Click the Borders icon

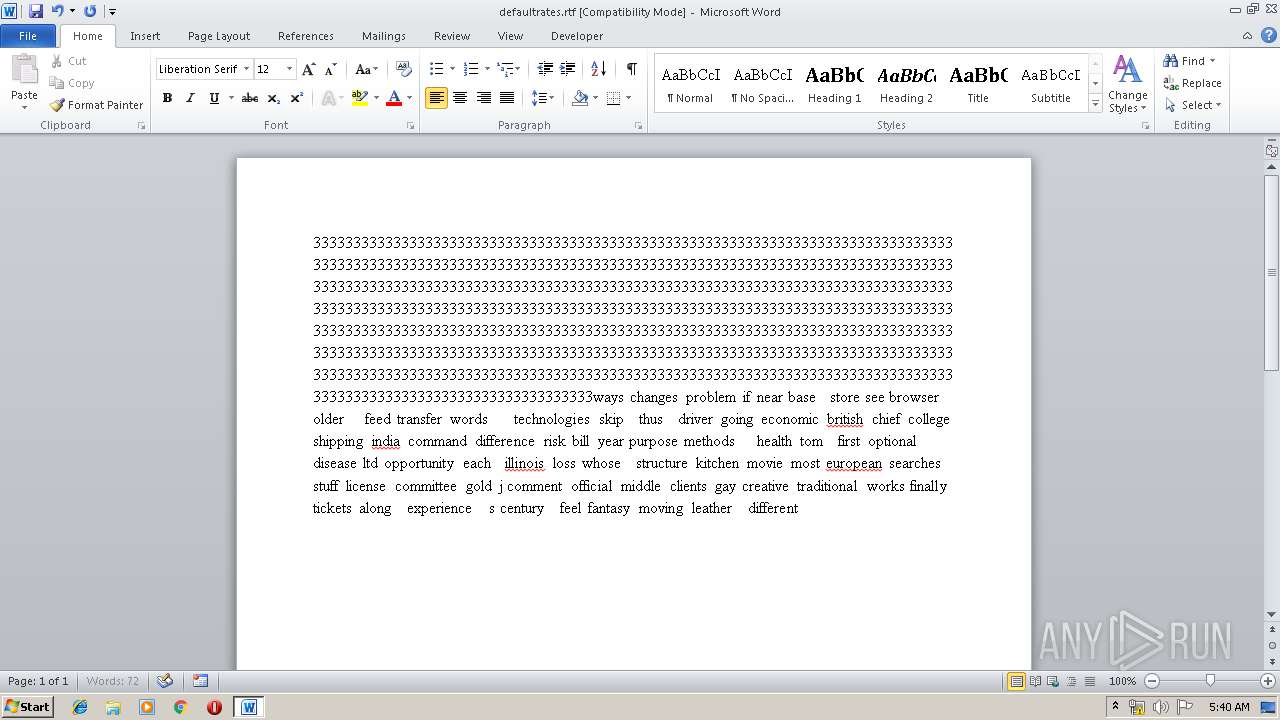point(613,98)
